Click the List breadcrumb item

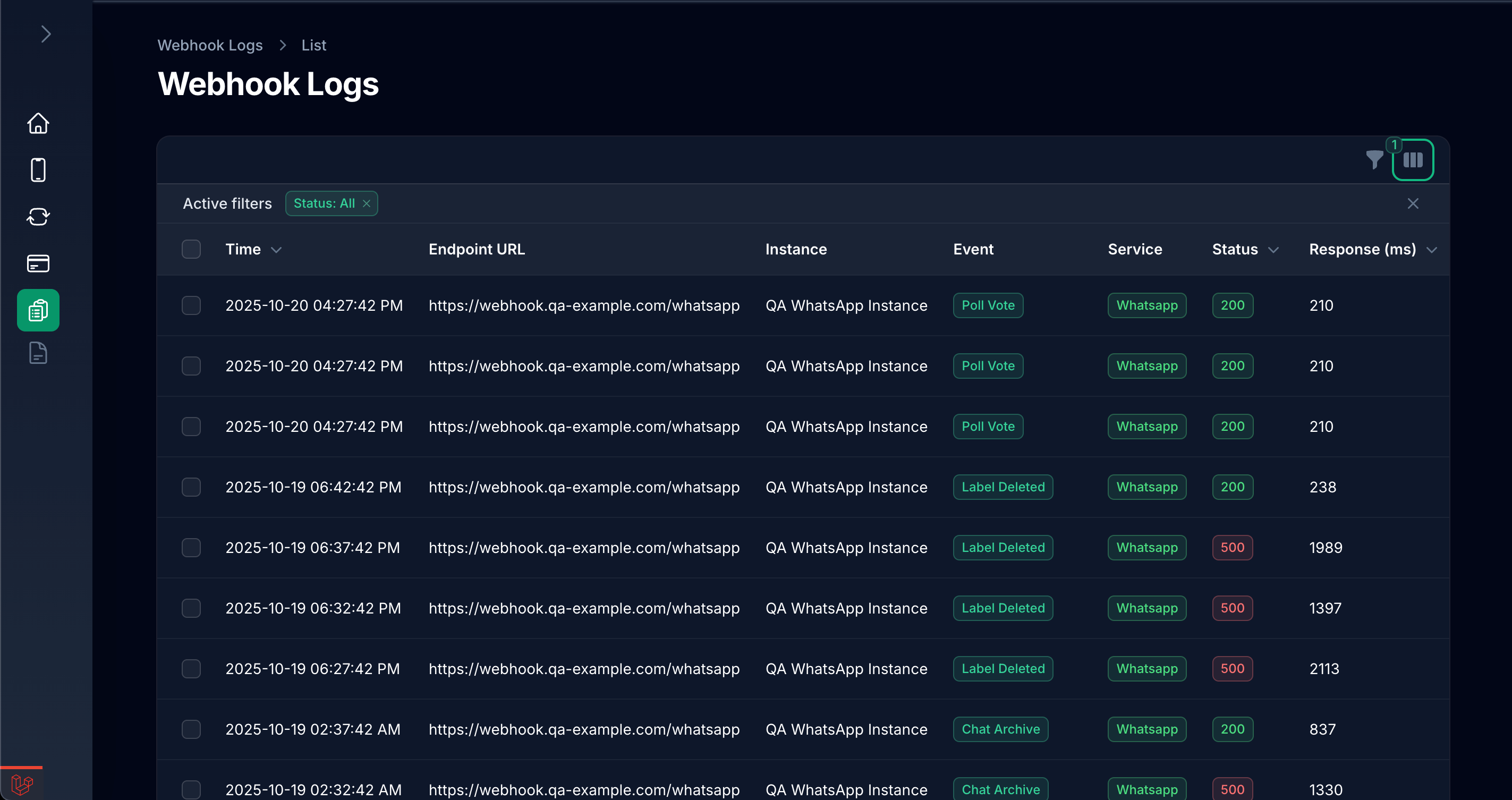pyautogui.click(x=313, y=45)
